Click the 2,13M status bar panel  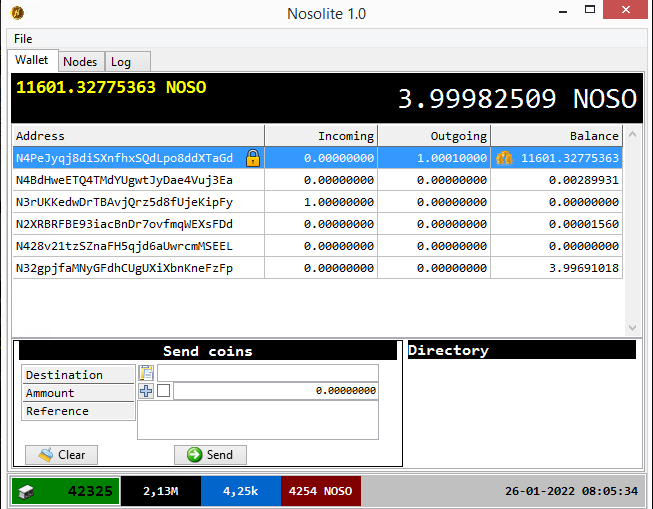coord(161,492)
